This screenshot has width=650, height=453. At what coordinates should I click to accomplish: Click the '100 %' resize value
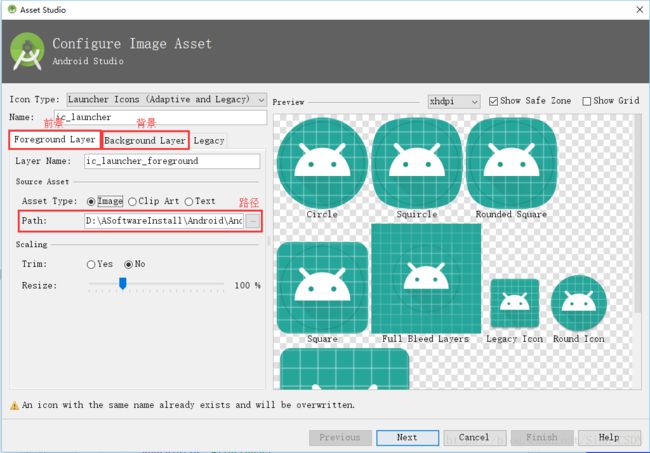247,286
